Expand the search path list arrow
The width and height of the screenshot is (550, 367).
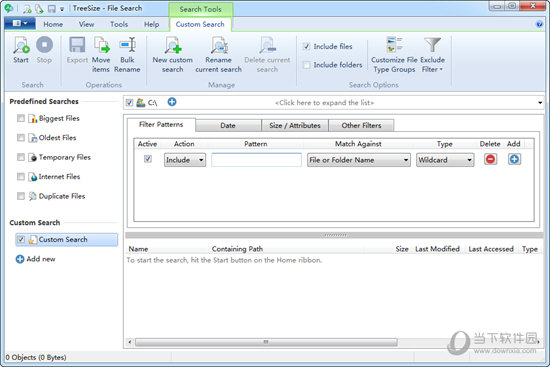540,103
